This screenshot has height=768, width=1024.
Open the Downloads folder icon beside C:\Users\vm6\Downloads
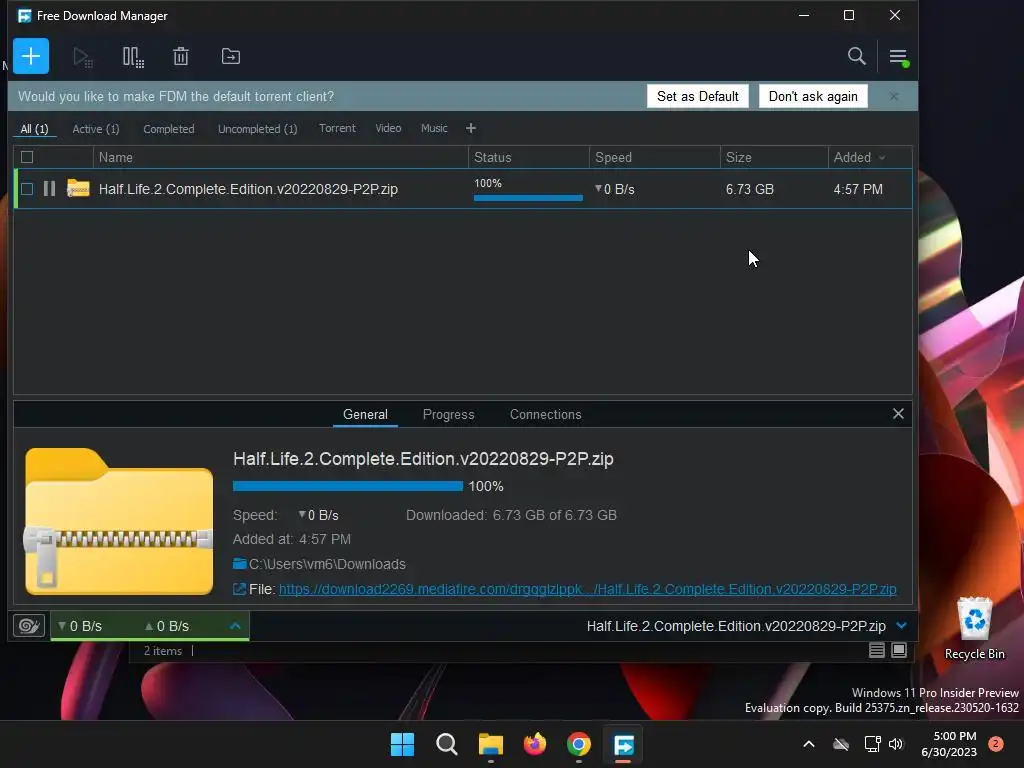pos(240,564)
